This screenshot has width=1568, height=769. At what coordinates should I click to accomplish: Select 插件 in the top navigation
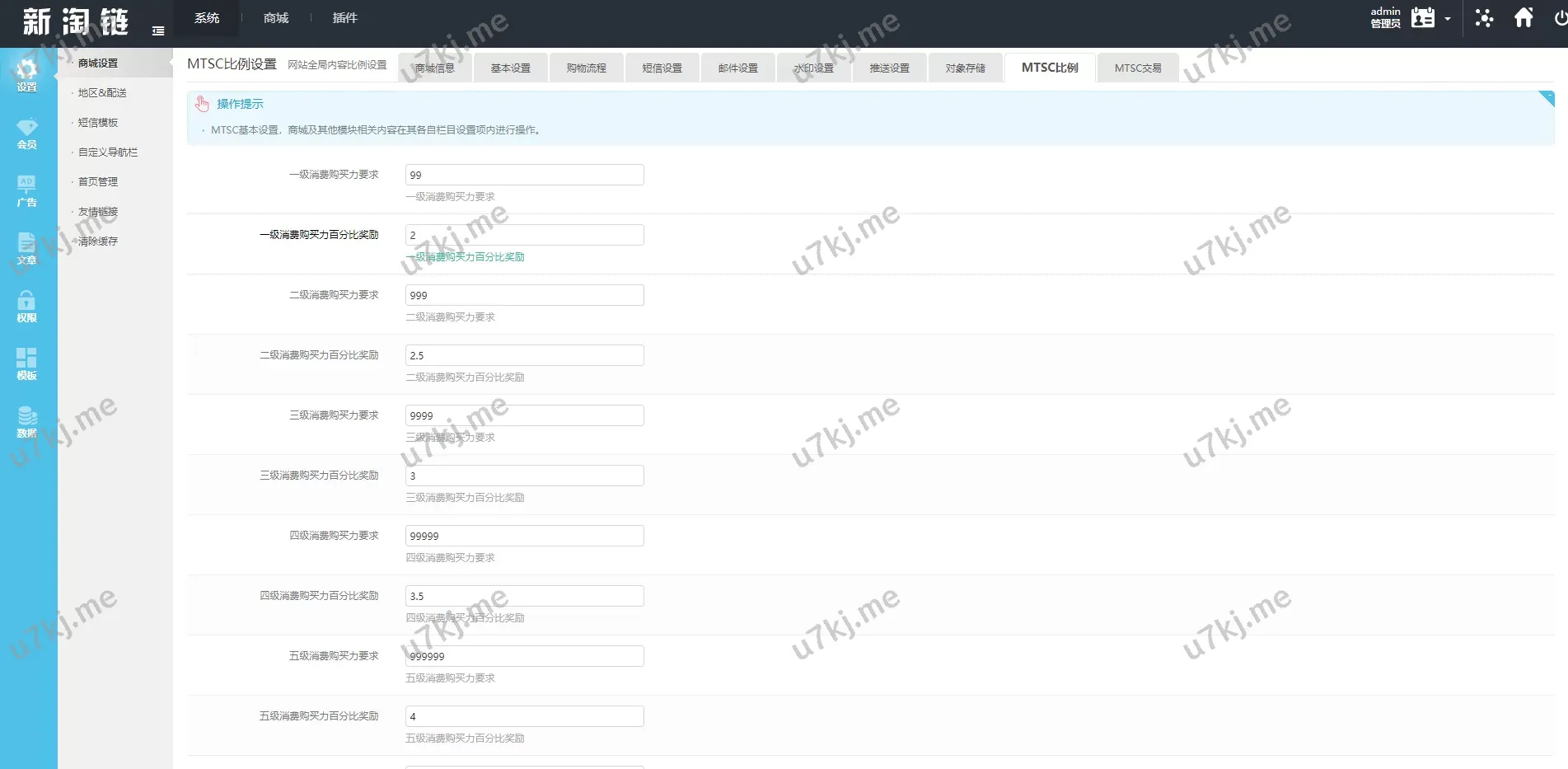pyautogui.click(x=344, y=18)
